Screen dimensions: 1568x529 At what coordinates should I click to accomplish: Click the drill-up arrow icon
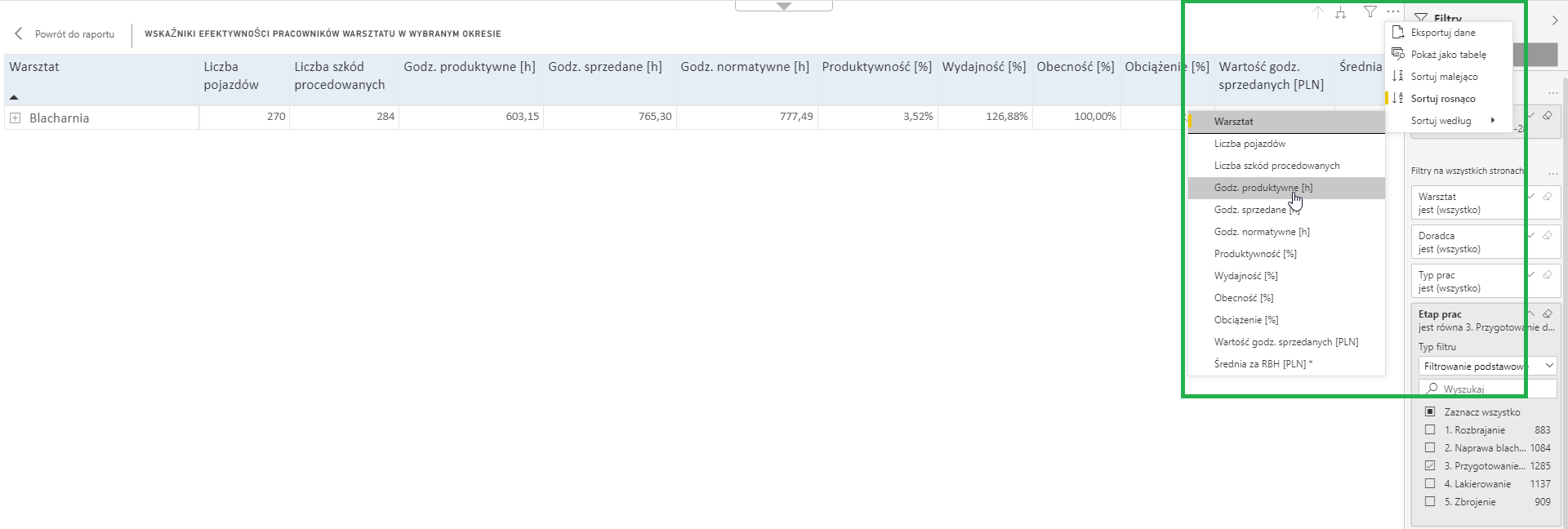click(1317, 12)
